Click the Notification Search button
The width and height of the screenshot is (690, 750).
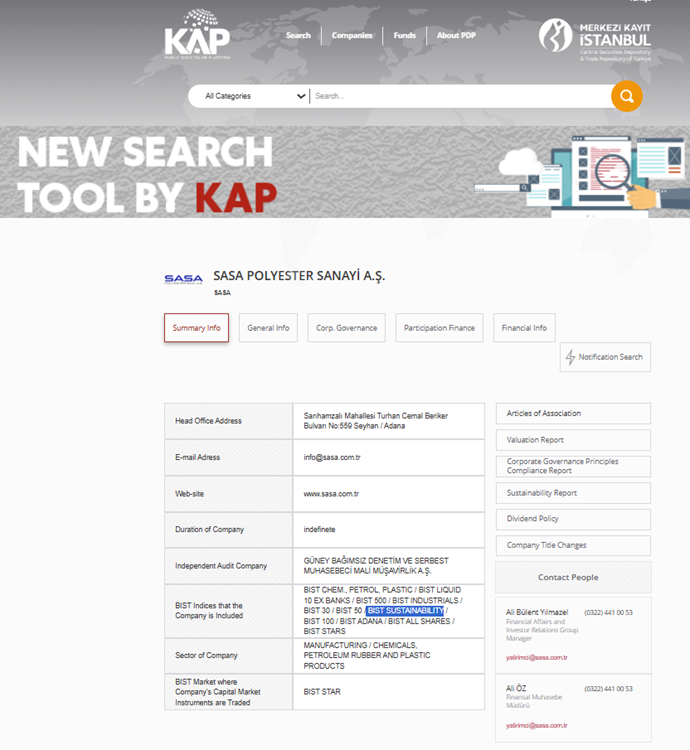point(605,357)
